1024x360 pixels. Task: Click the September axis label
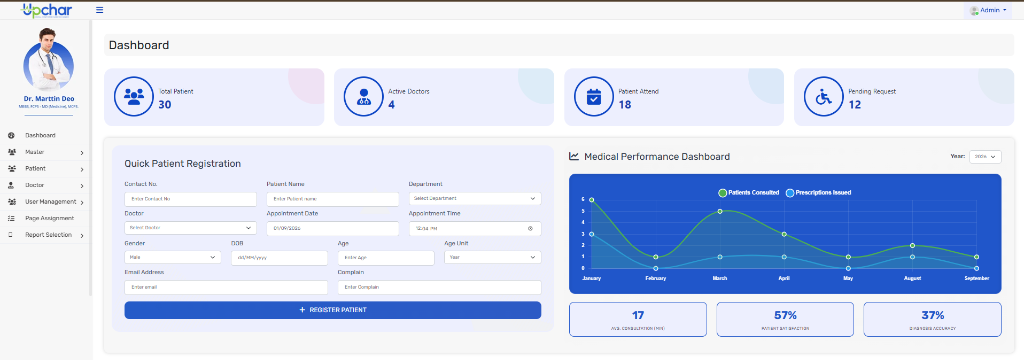(976, 278)
